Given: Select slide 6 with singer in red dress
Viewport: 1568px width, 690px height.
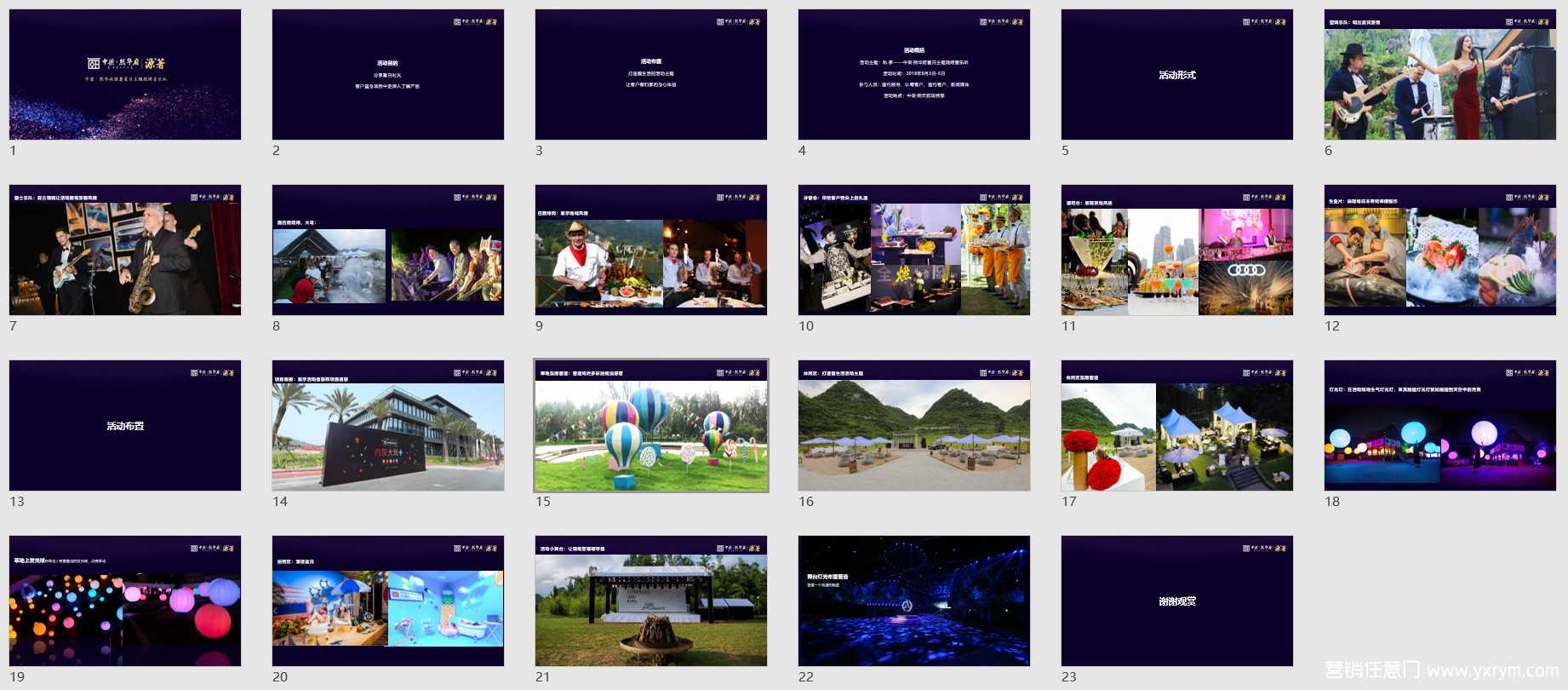Looking at the screenshot, I should click(x=1440, y=75).
